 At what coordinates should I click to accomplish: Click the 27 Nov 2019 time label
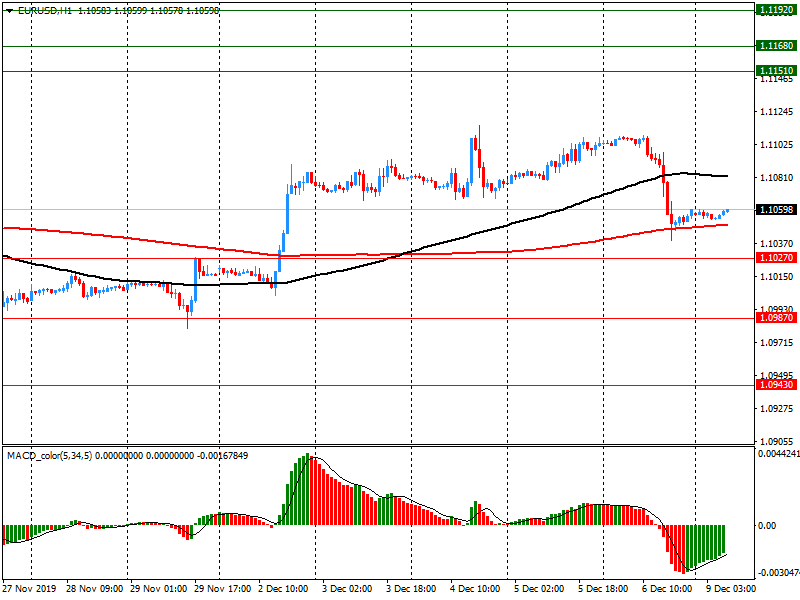point(29,589)
